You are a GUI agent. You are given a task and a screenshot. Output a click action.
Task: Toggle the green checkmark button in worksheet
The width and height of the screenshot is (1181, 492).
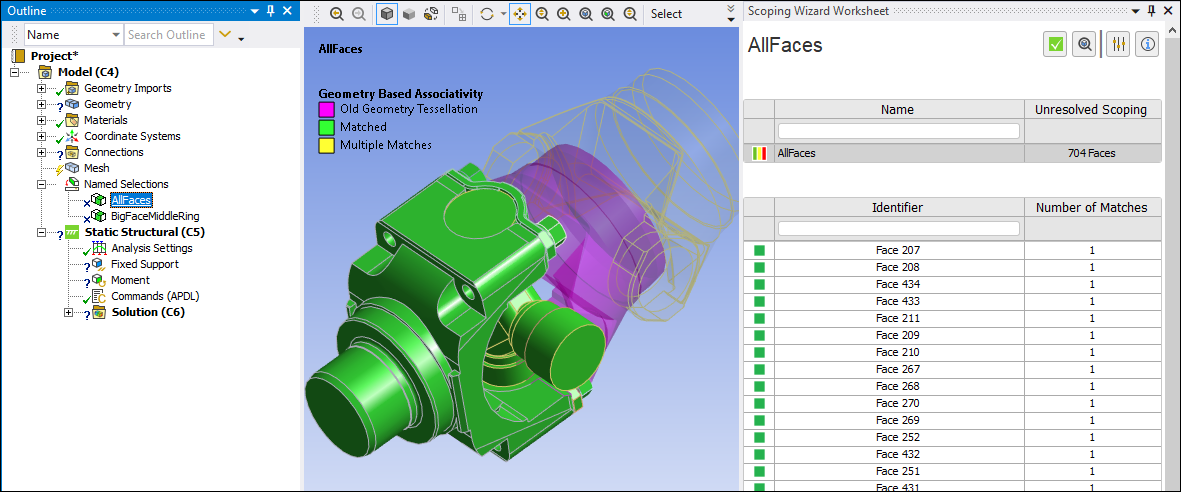click(1054, 44)
